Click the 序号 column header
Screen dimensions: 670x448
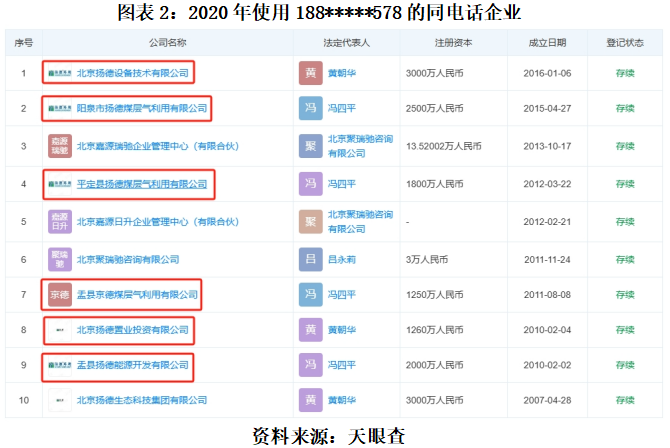coord(24,43)
